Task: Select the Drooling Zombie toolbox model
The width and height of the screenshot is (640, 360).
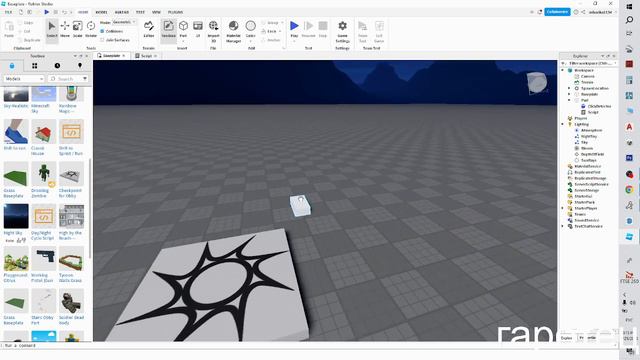Action: pos(44,180)
